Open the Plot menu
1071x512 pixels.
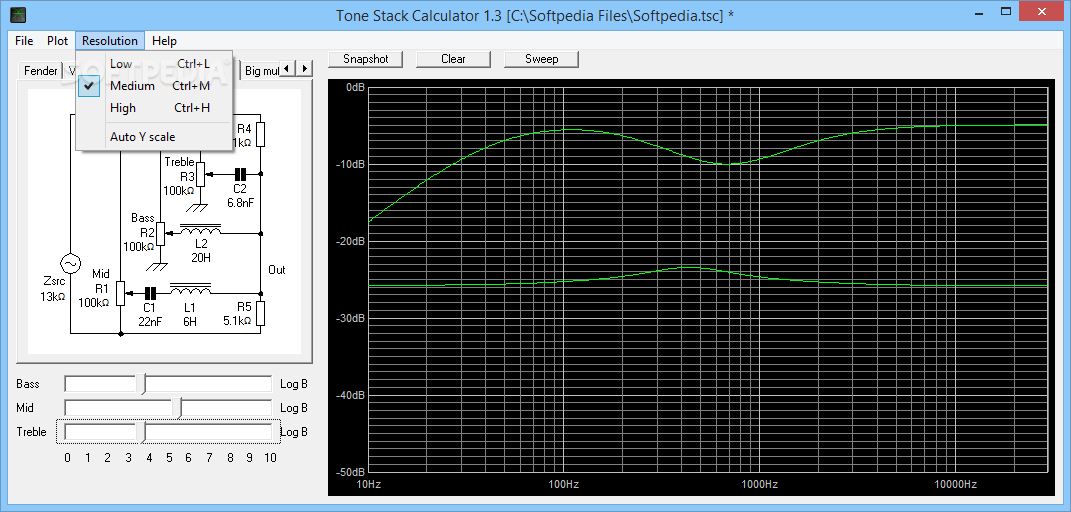click(x=57, y=41)
